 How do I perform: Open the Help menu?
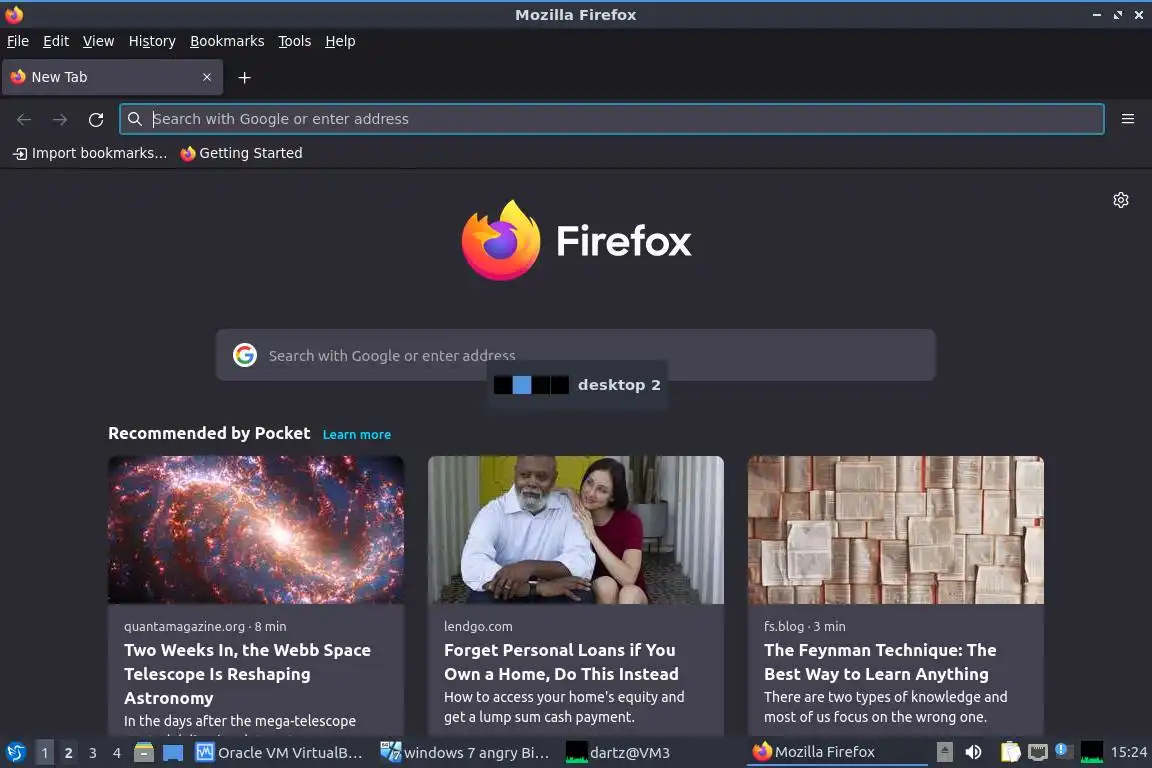tap(340, 41)
